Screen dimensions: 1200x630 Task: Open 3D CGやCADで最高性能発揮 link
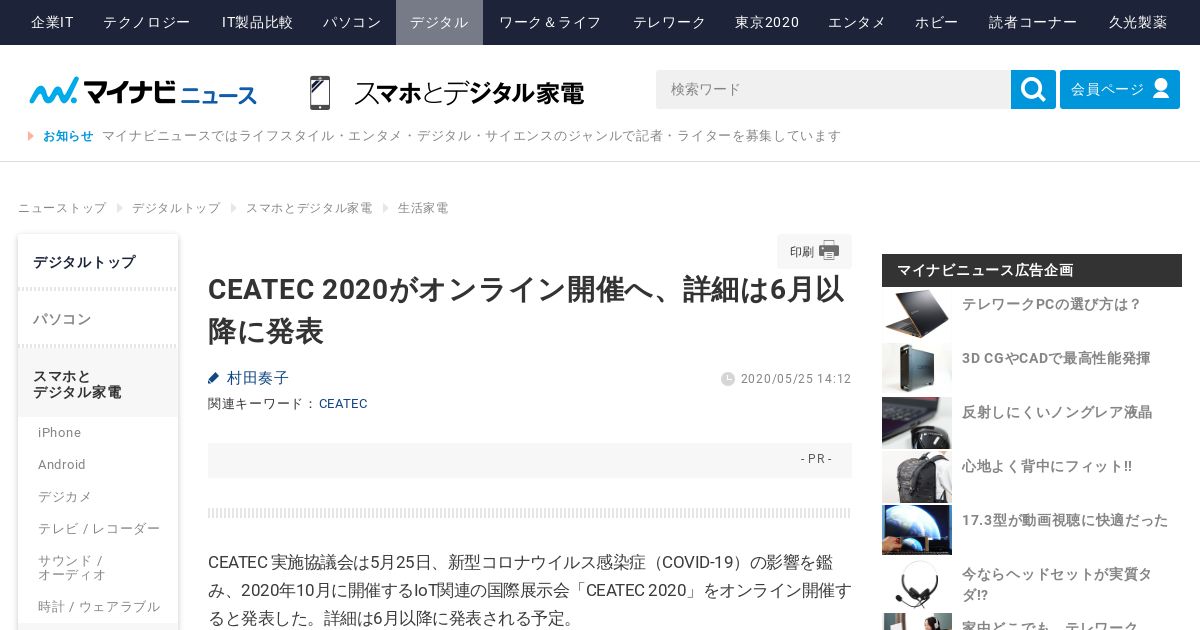click(x=1056, y=358)
